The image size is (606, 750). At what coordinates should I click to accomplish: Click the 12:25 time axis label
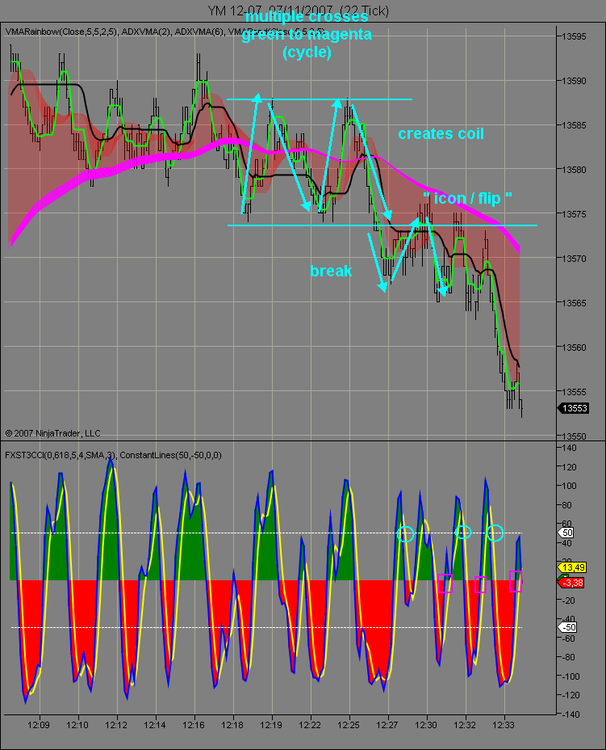pyautogui.click(x=348, y=725)
